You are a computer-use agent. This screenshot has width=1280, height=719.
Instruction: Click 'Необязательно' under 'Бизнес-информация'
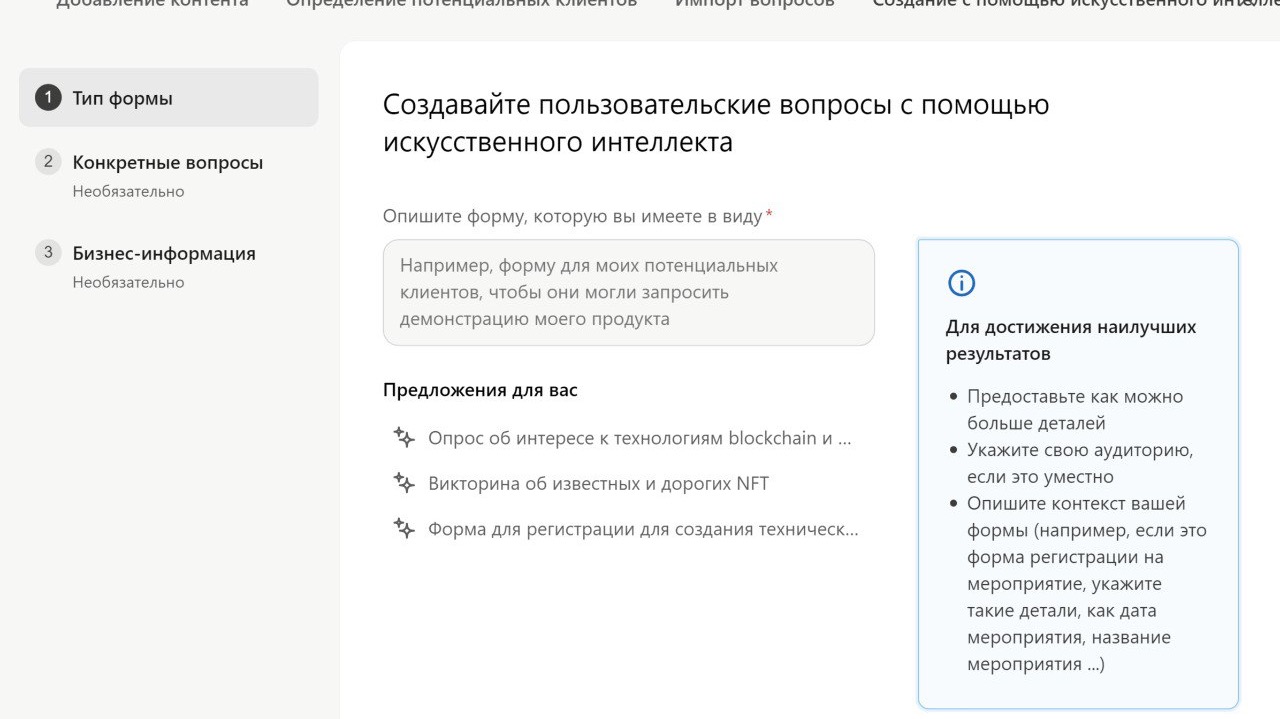coord(128,282)
